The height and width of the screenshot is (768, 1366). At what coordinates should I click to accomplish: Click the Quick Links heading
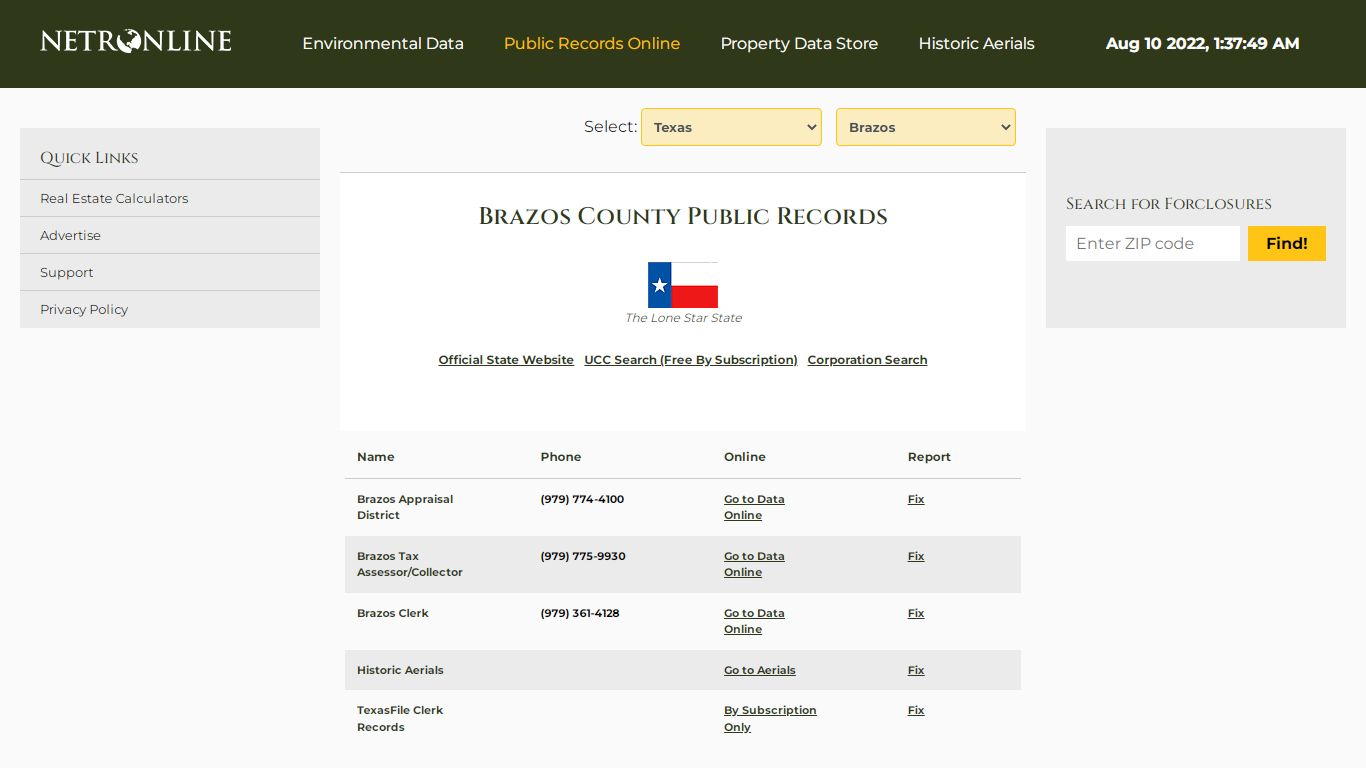coord(89,158)
